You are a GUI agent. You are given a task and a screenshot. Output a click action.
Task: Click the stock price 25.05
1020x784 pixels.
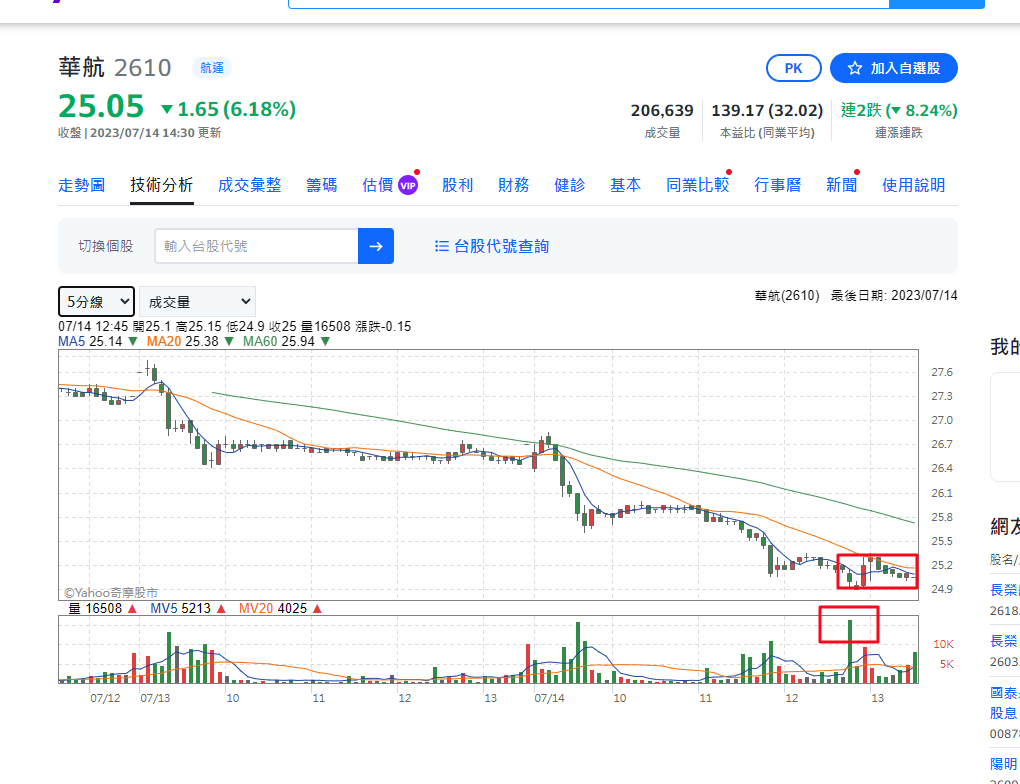pos(101,106)
